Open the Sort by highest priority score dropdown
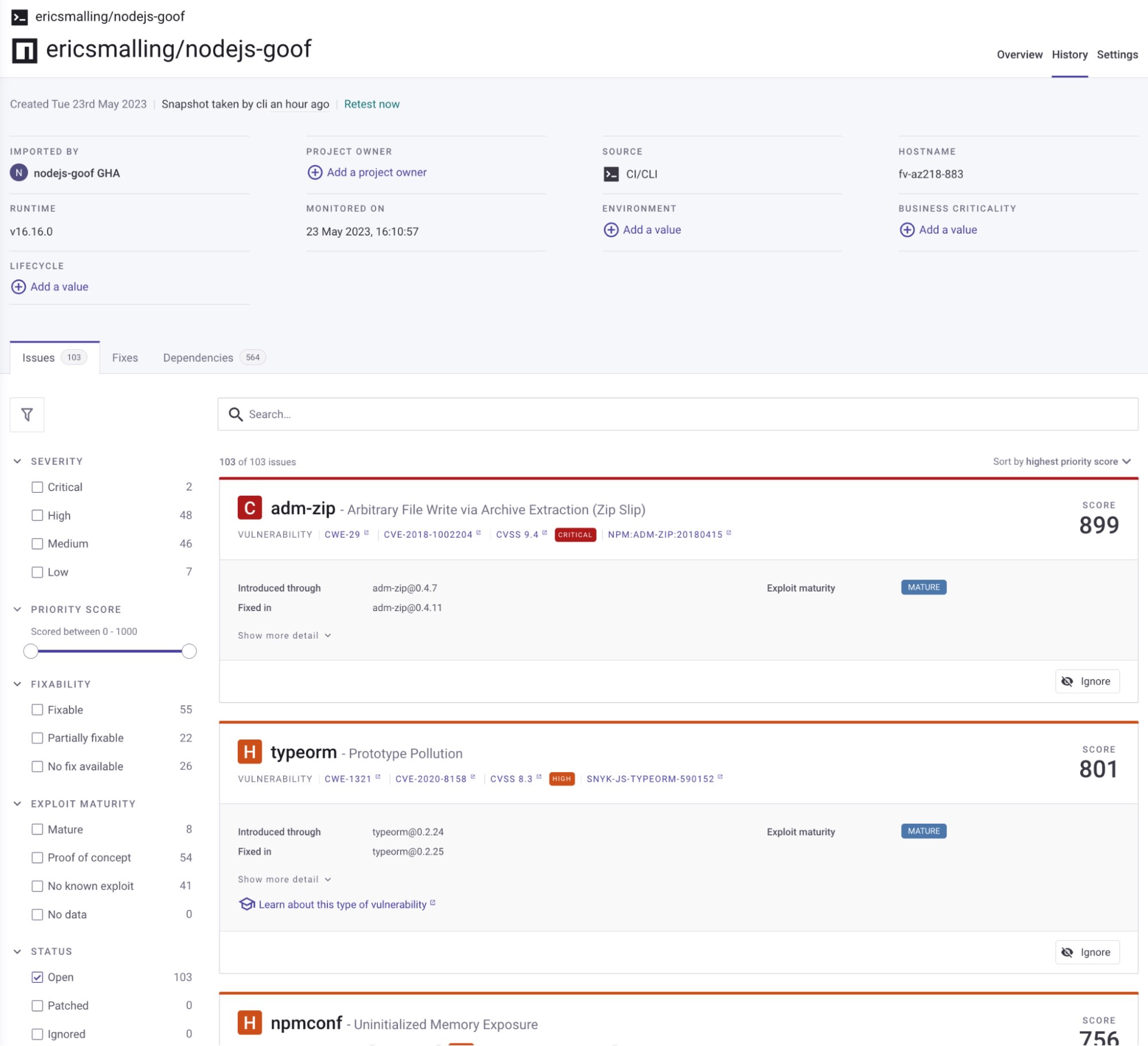Viewport: 1148px width, 1046px height. (1062, 461)
